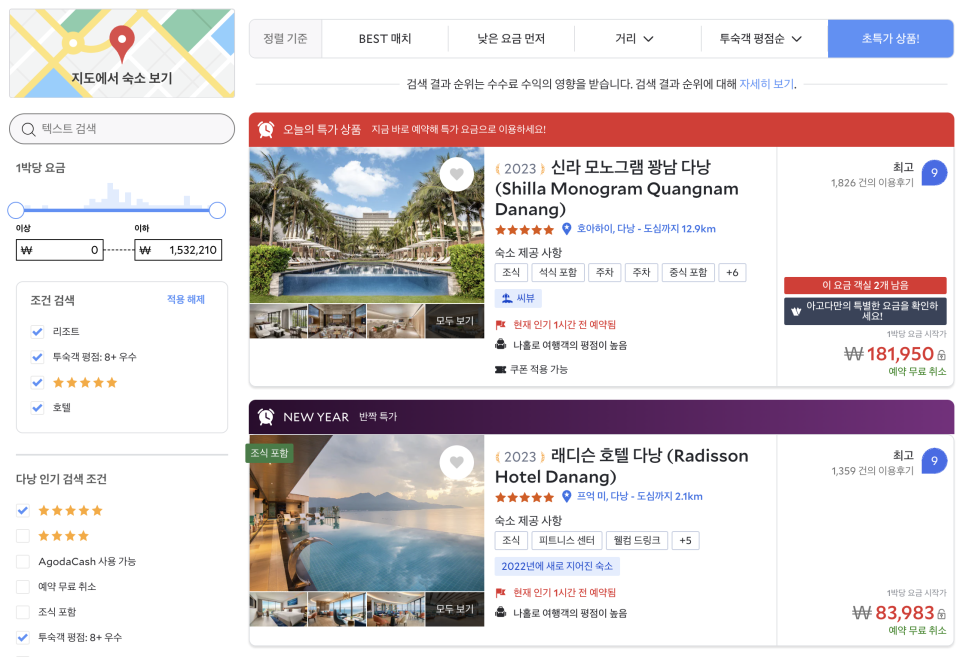Viewport: 966px width, 657px height.
Task: Click the score 9 badge for Radisson Hotel
Action: pos(934,460)
